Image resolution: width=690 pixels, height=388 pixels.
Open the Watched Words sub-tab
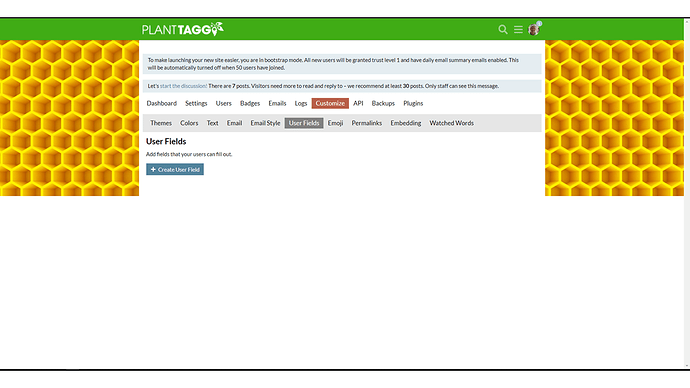click(451, 123)
